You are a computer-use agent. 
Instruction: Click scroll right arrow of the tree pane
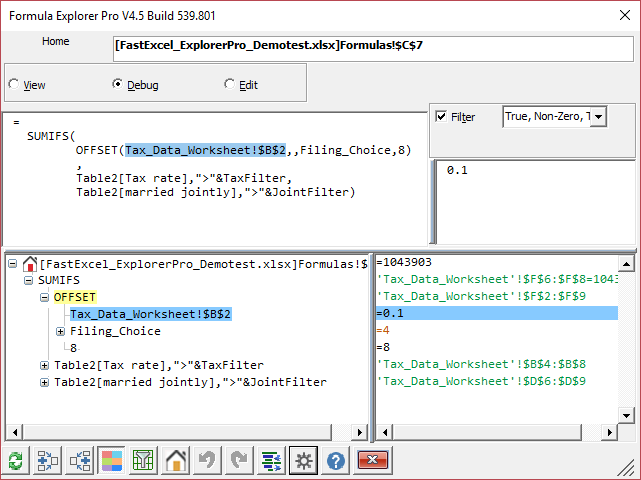360,432
